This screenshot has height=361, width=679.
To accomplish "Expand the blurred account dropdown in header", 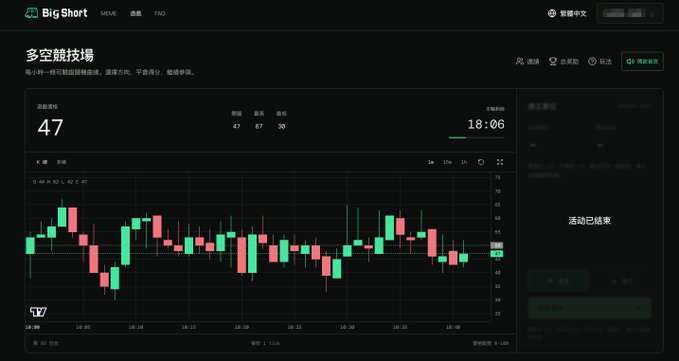I will (630, 13).
